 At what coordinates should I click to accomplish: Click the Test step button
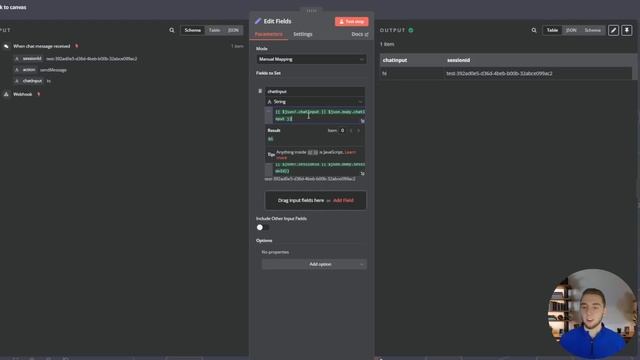click(351, 22)
